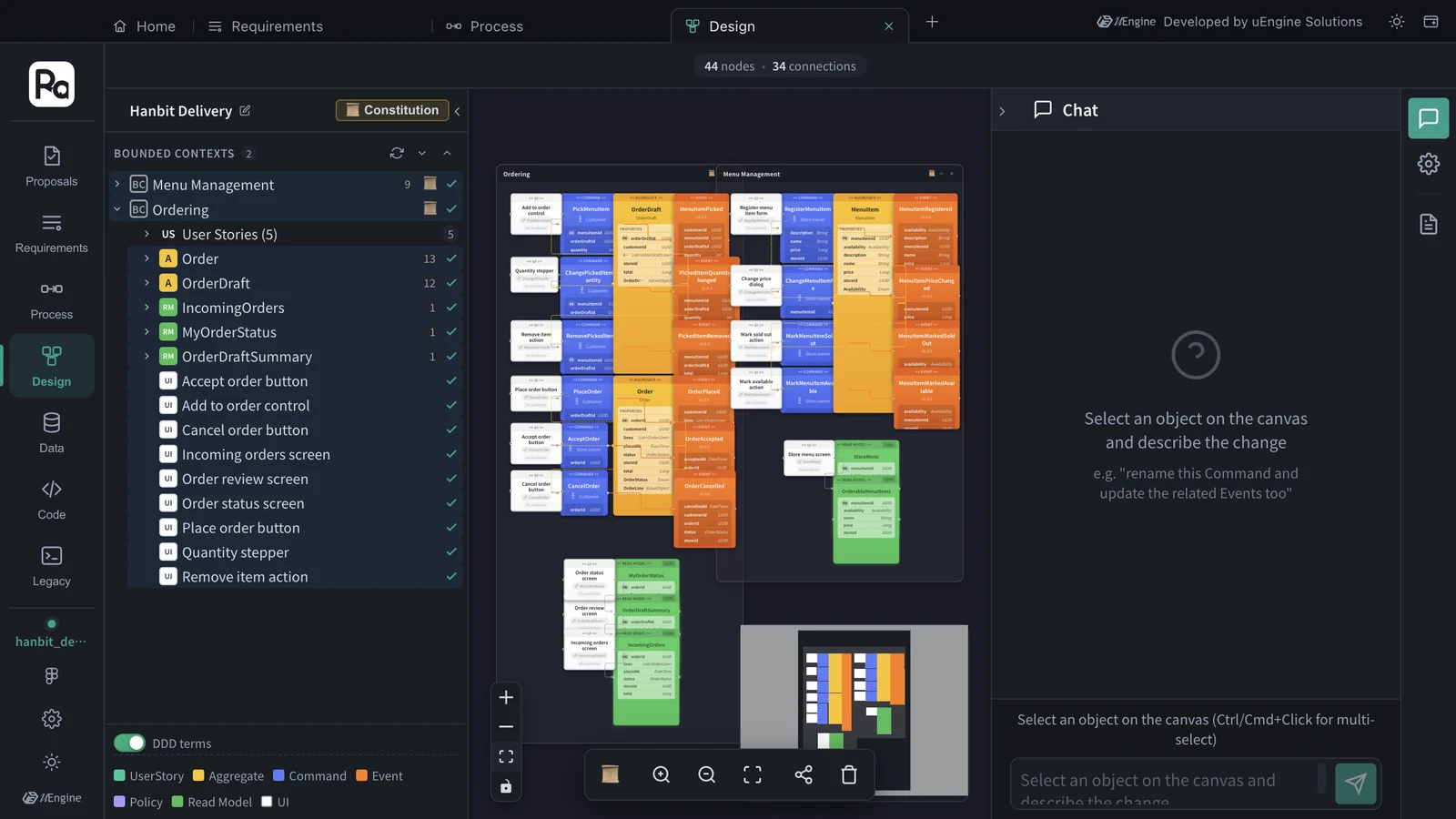Switch the light theme sun icon in header
Image resolution: width=1456 pixels, height=819 pixels.
coord(1397,22)
